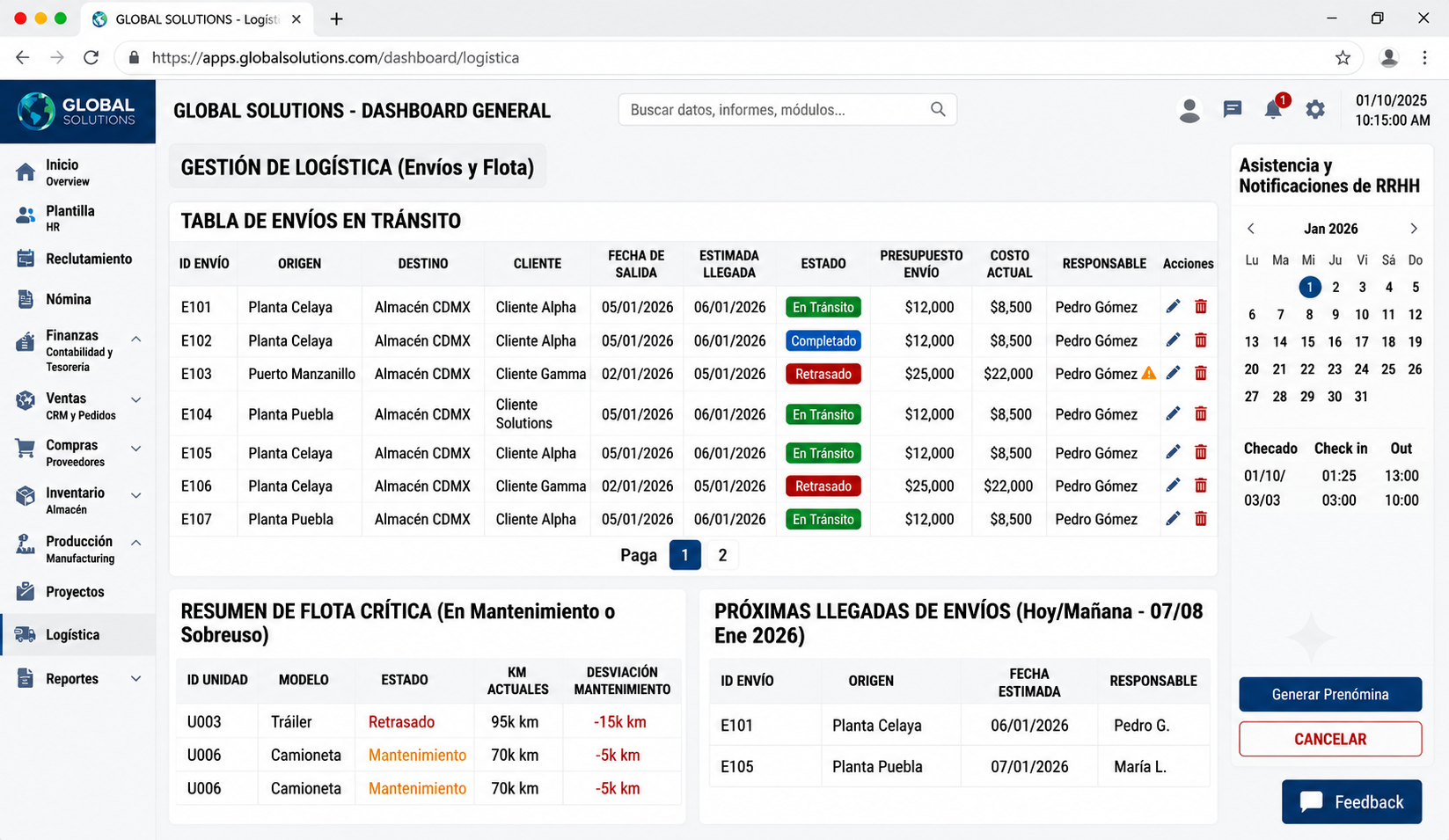
Task: Go to page 2 of the shipments table
Action: click(722, 555)
